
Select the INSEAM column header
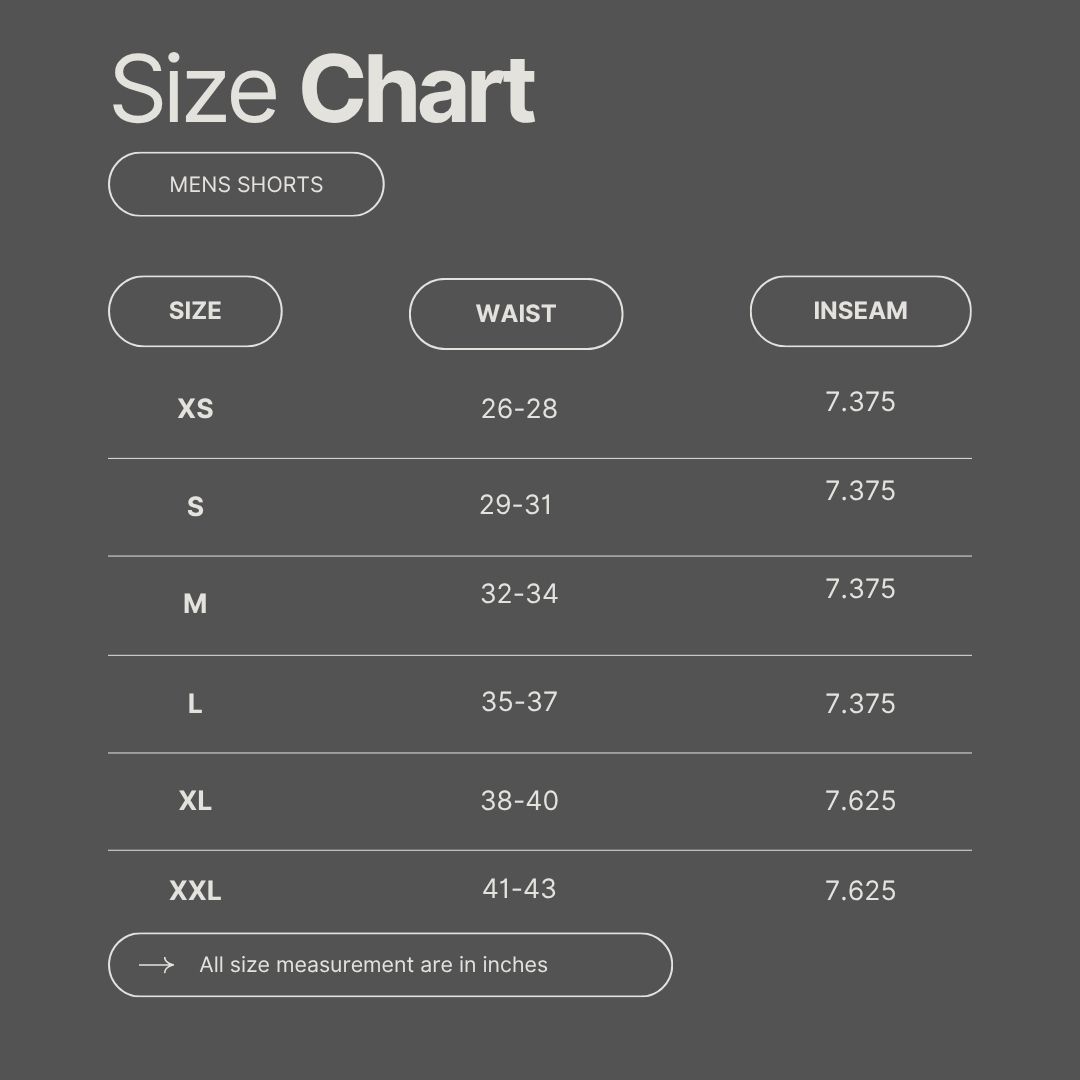pos(860,311)
